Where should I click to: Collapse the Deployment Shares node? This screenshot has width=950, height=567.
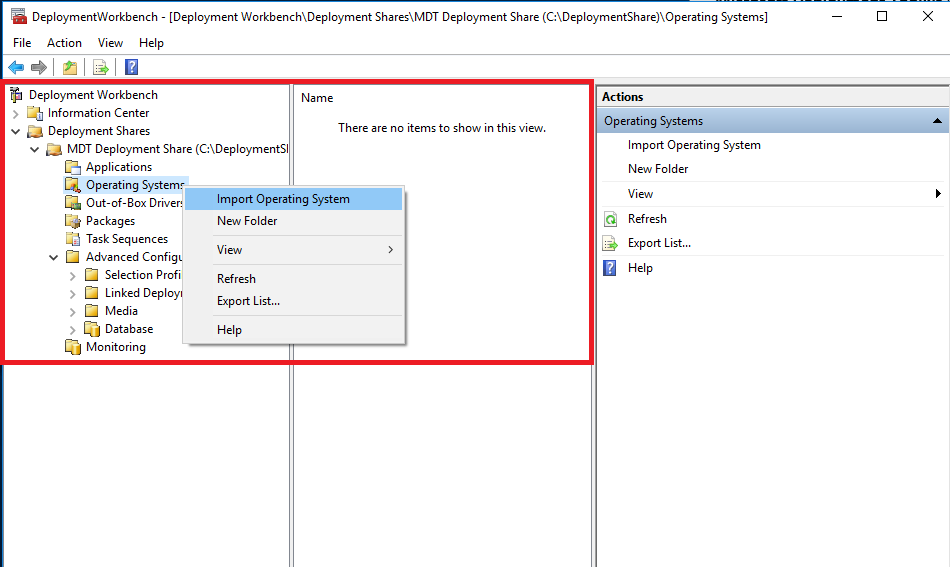pos(16,131)
